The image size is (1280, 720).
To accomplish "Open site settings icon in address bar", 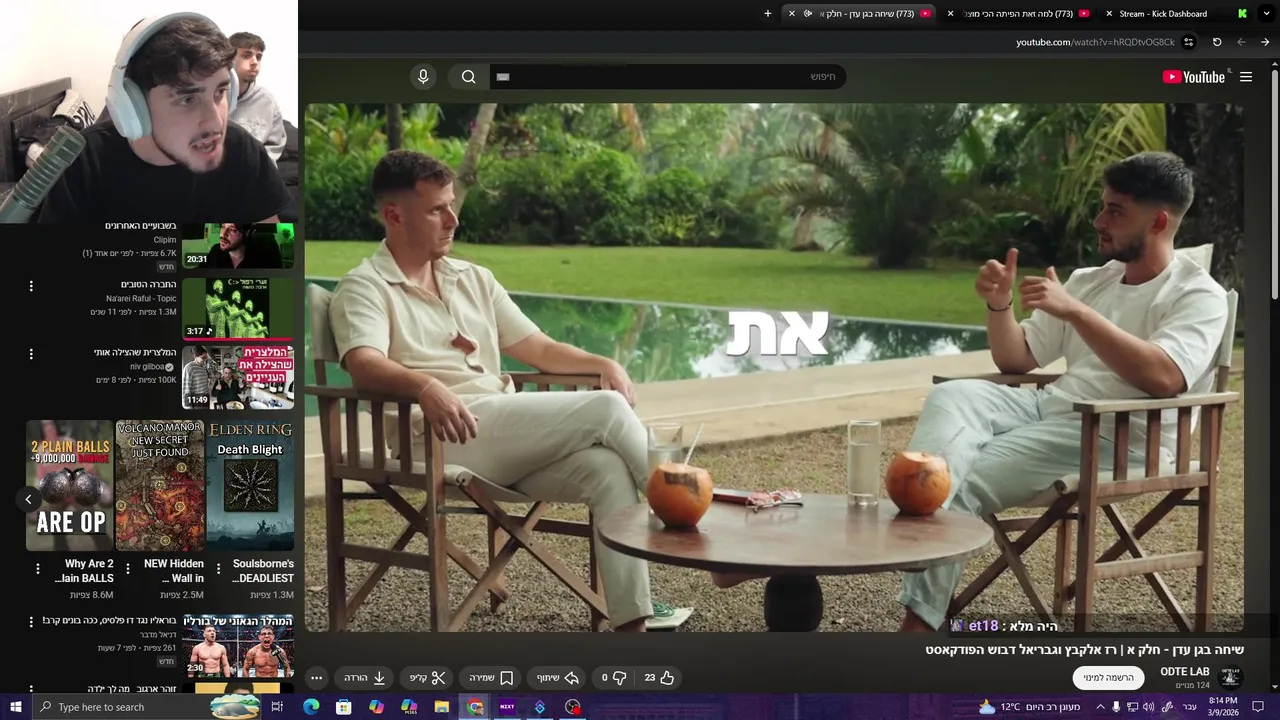I will click(1188, 42).
